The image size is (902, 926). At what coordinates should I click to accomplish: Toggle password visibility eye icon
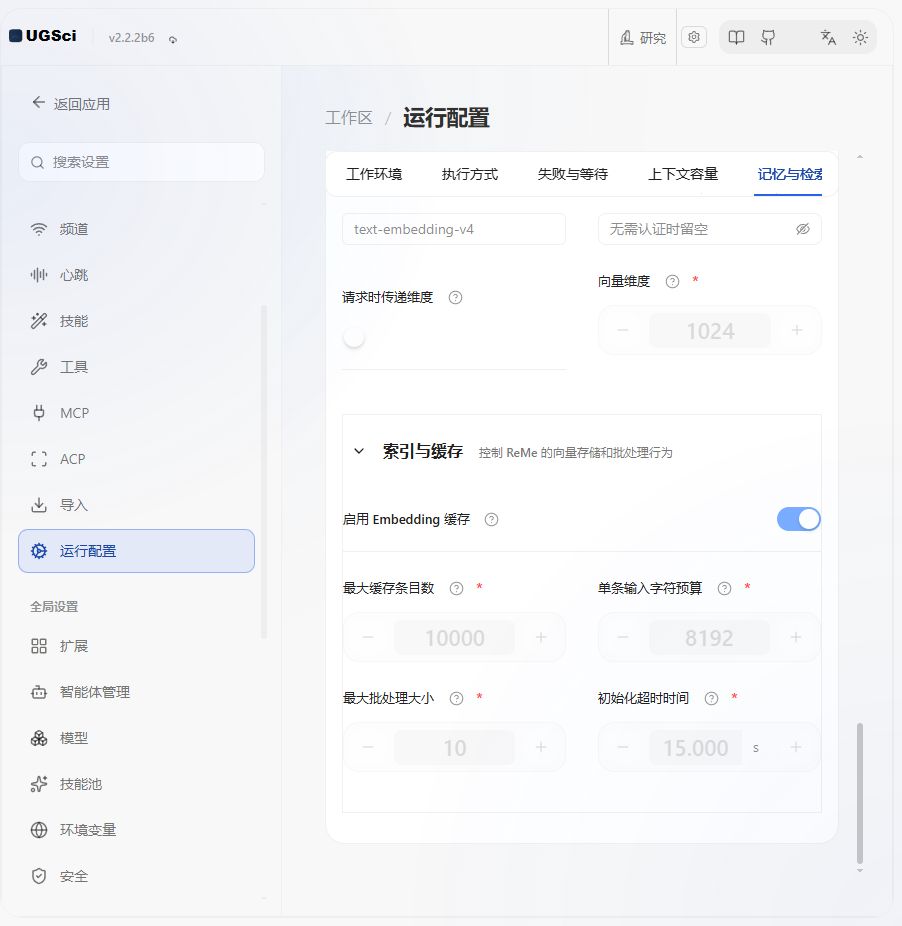click(x=802, y=229)
